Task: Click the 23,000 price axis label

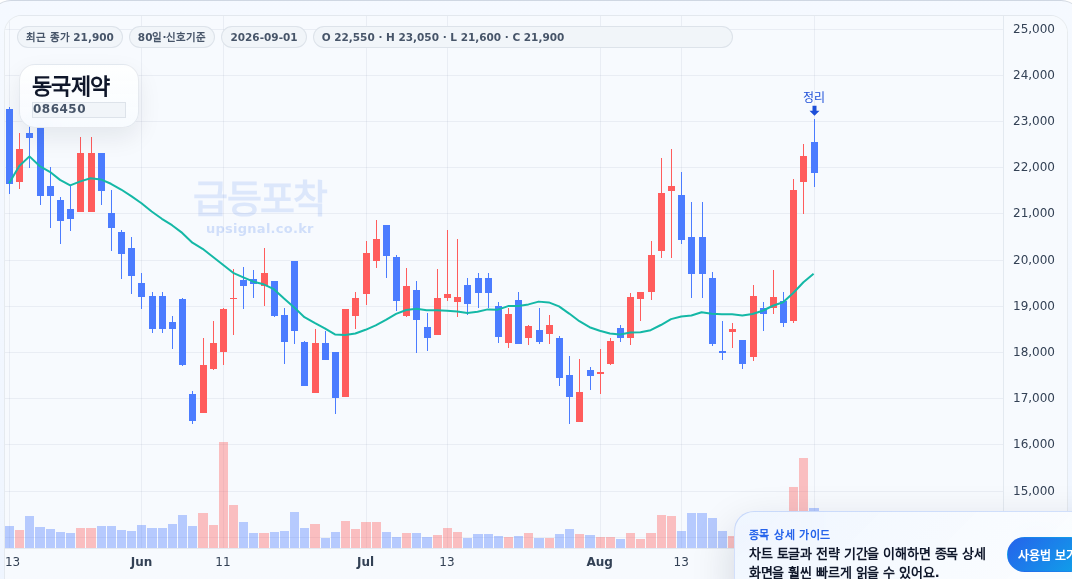Action: pos(1034,121)
